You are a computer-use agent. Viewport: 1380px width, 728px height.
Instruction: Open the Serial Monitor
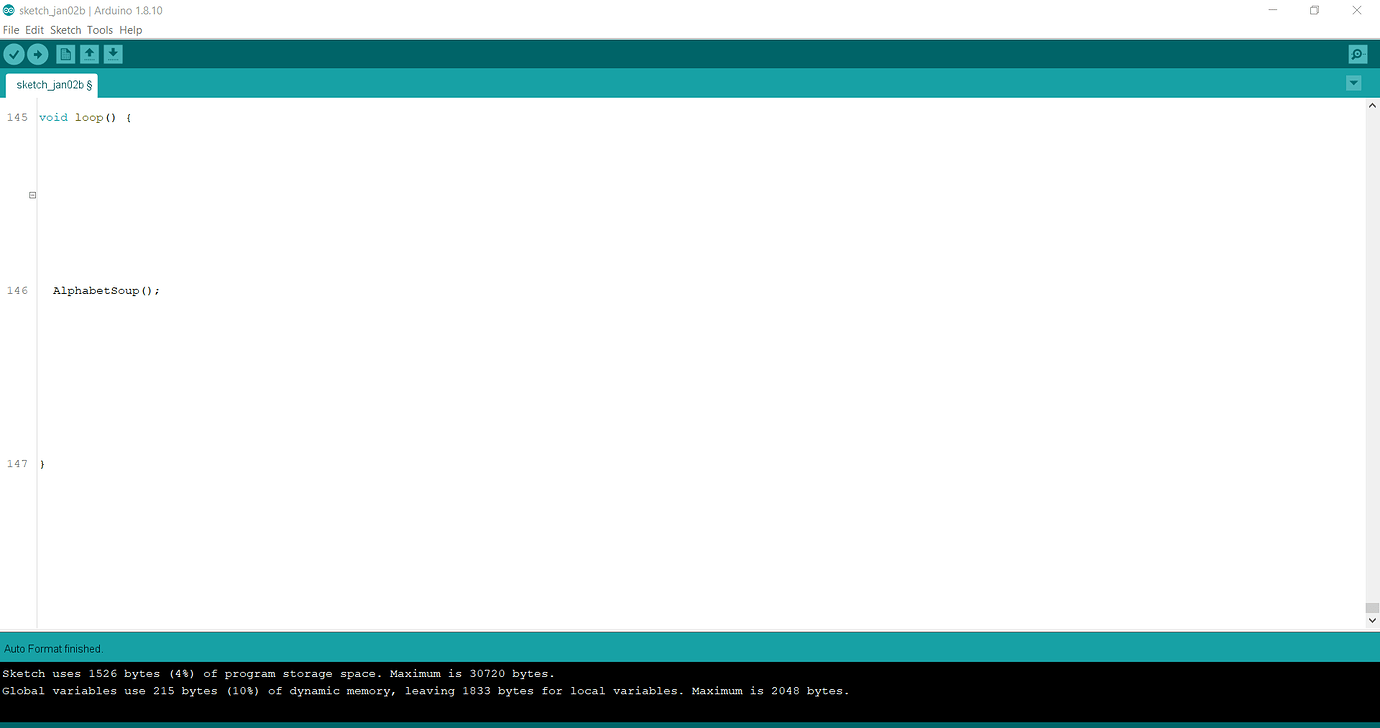coord(1357,54)
